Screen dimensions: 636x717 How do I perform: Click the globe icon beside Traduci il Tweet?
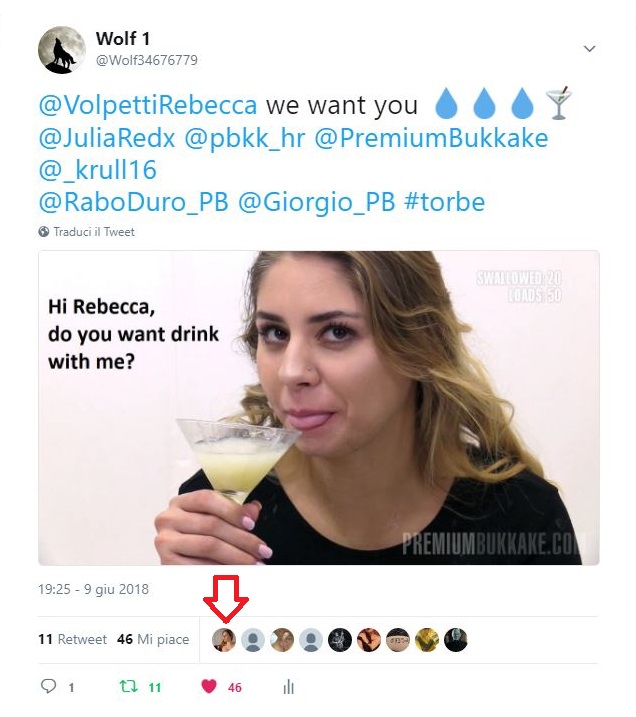(44, 232)
